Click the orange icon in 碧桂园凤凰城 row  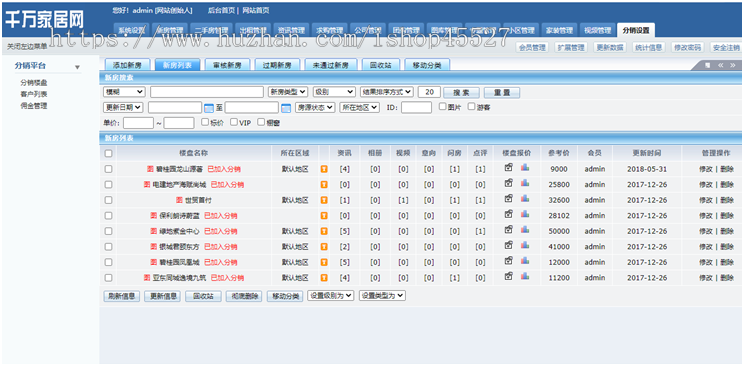[324, 262]
